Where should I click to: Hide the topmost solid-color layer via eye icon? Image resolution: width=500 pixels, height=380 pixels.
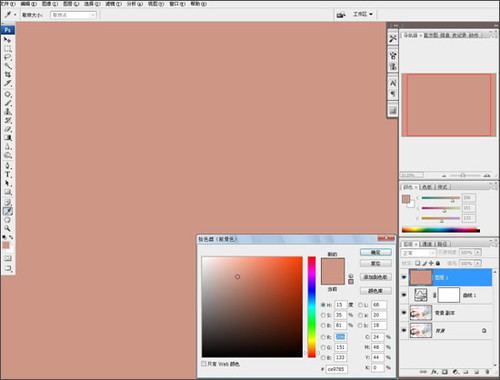(x=404, y=277)
